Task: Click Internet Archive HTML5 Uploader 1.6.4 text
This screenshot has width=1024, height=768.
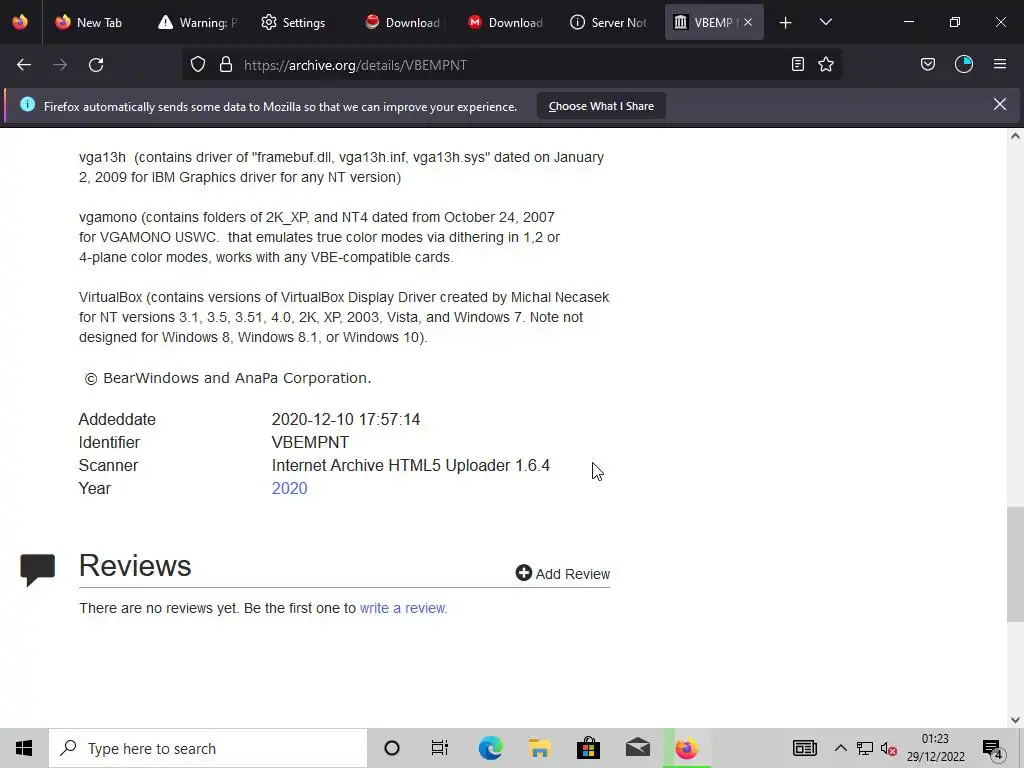Action: click(411, 466)
